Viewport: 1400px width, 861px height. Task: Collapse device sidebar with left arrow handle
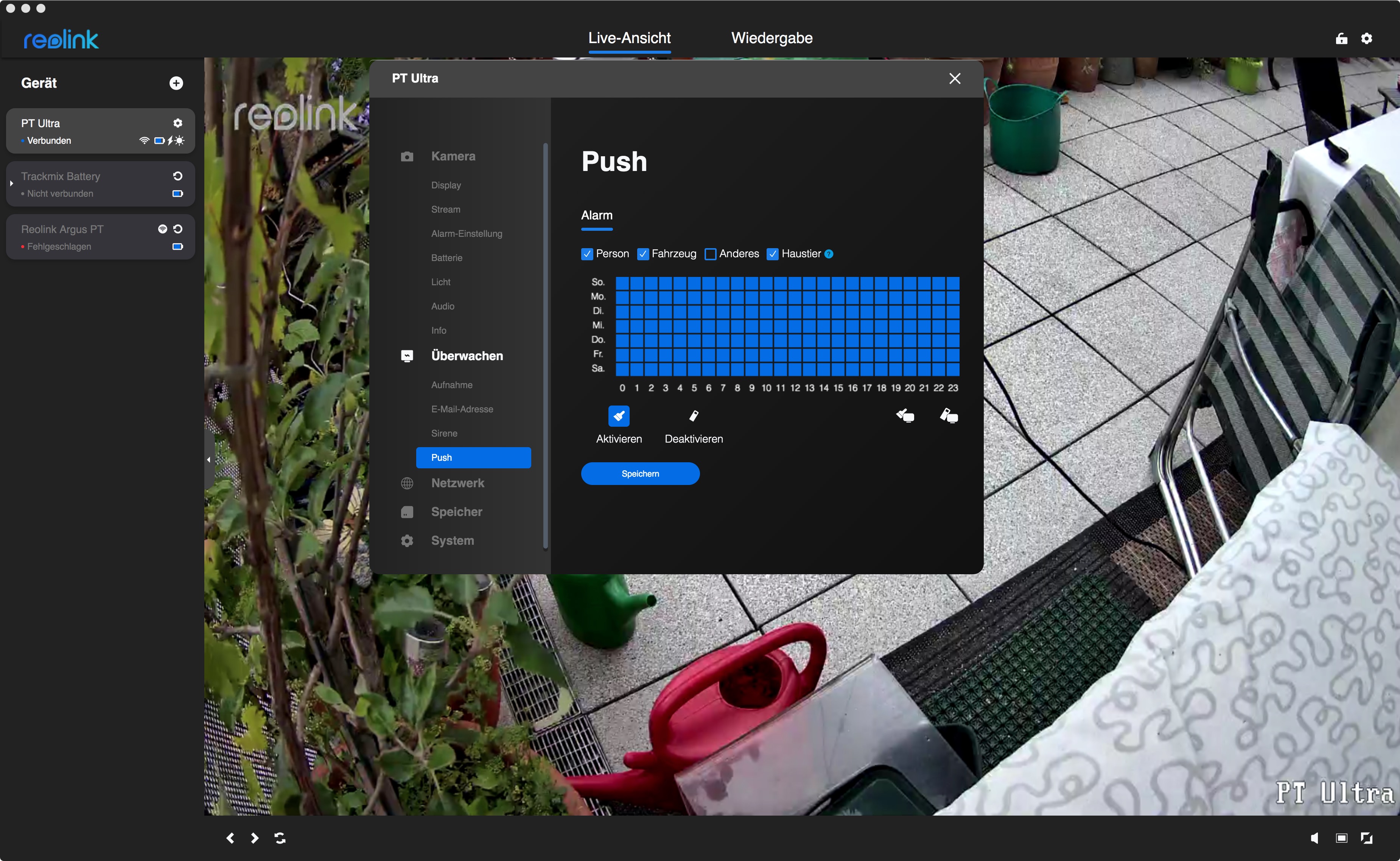pyautogui.click(x=208, y=460)
